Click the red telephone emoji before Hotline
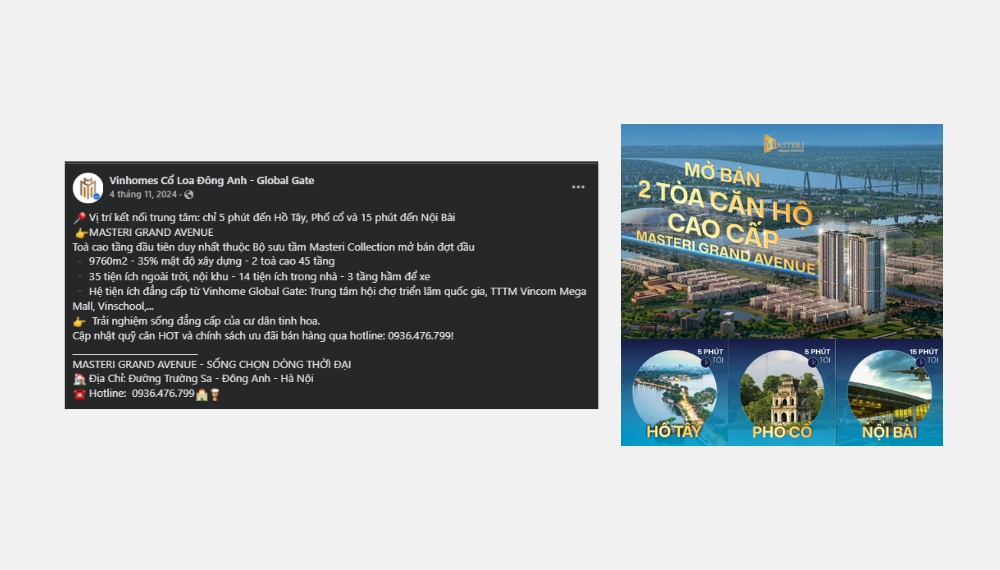This screenshot has width=1000, height=570. click(x=79, y=394)
